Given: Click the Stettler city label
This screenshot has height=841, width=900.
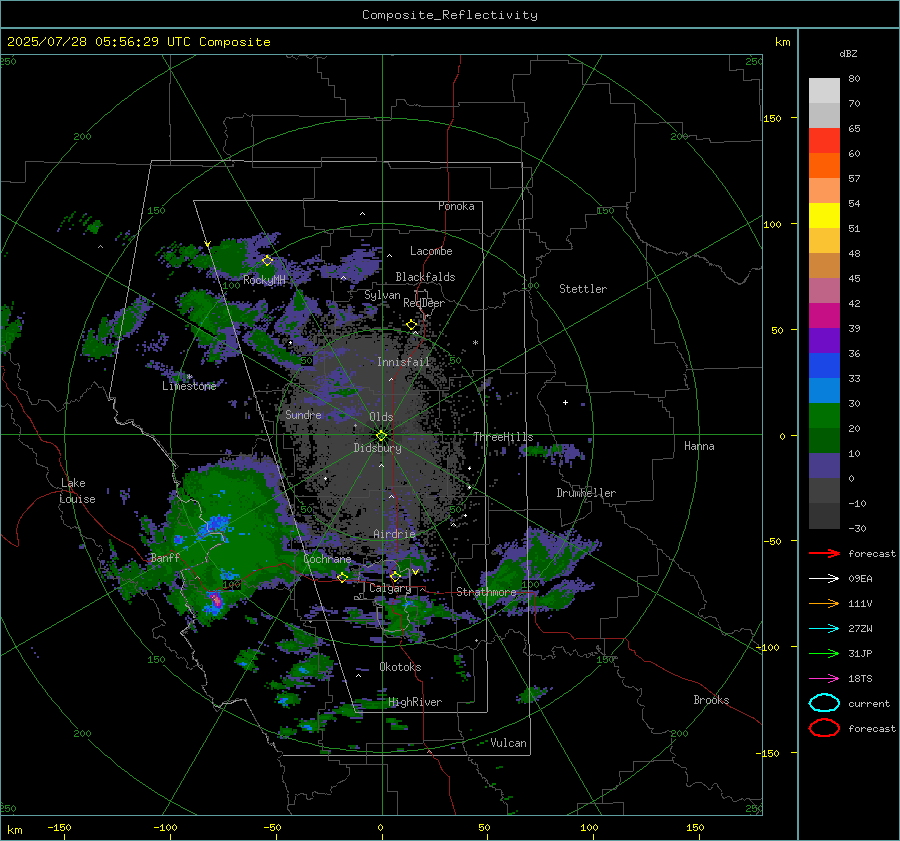Looking at the screenshot, I should [583, 289].
